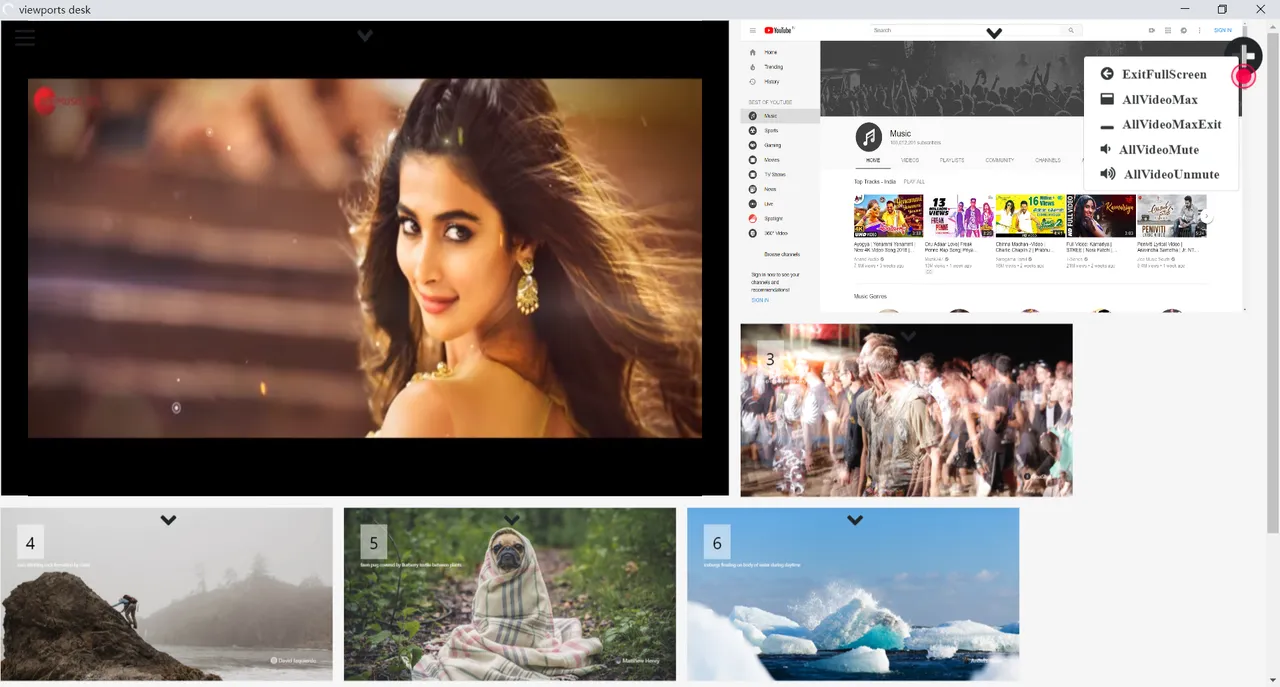
Task: Open the hamburger menu in viewports desk
Action: coord(25,38)
